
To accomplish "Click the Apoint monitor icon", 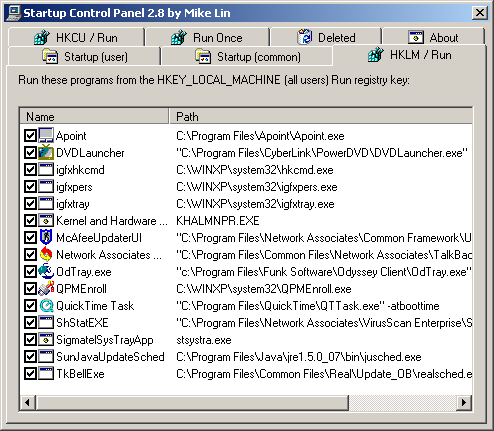I will 46,136.
